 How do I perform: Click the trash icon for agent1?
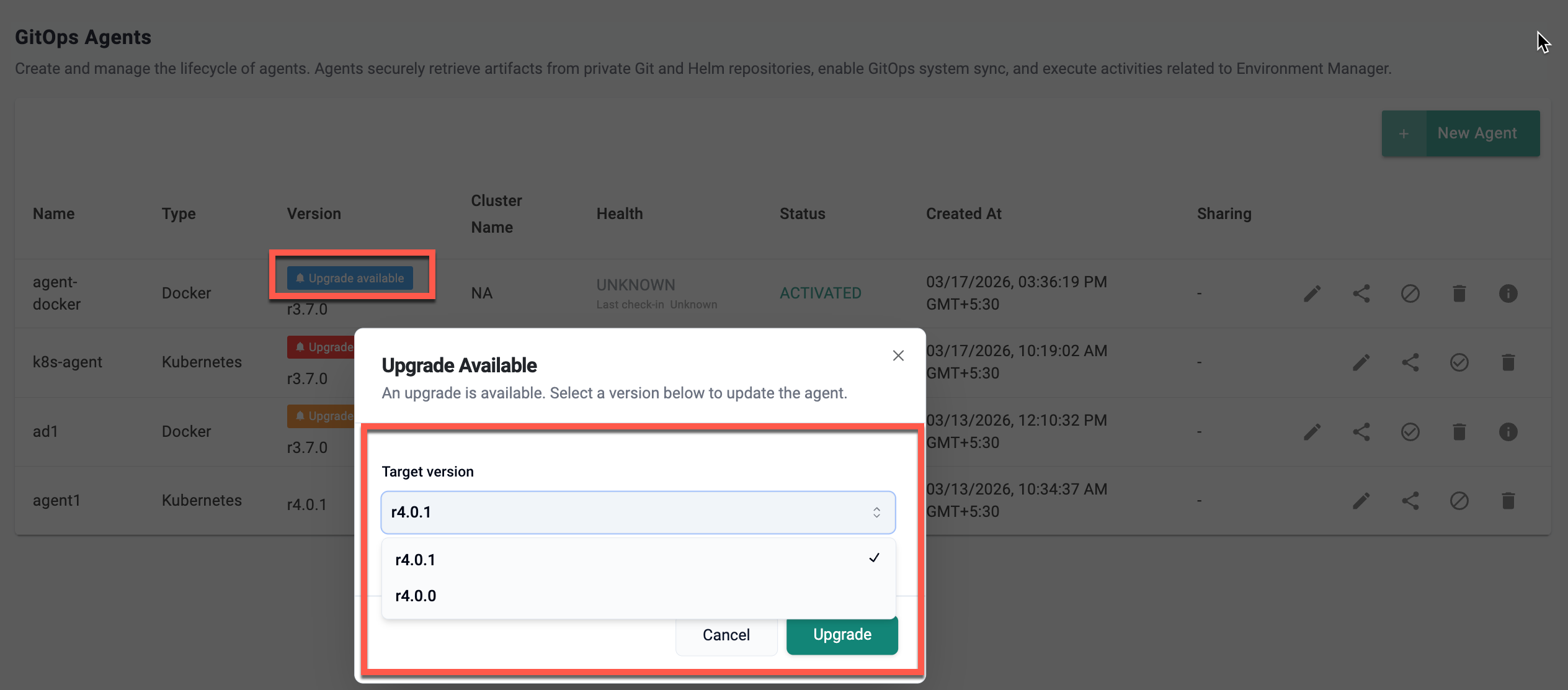point(1508,501)
